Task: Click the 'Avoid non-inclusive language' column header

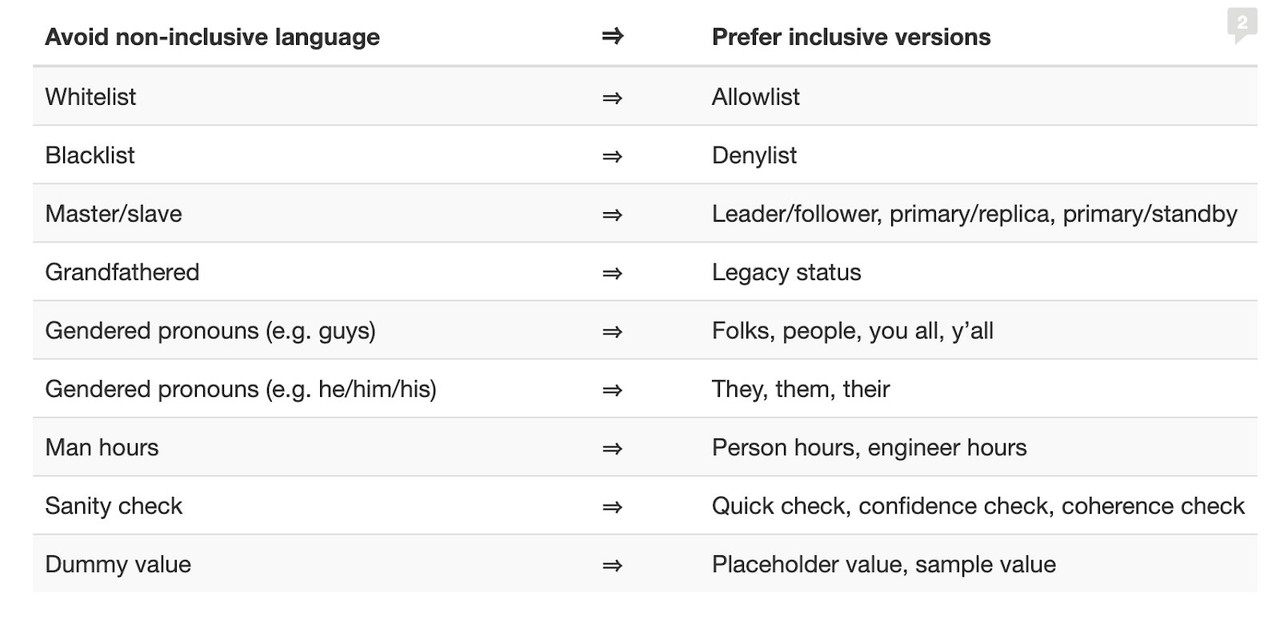Action: click(x=212, y=37)
